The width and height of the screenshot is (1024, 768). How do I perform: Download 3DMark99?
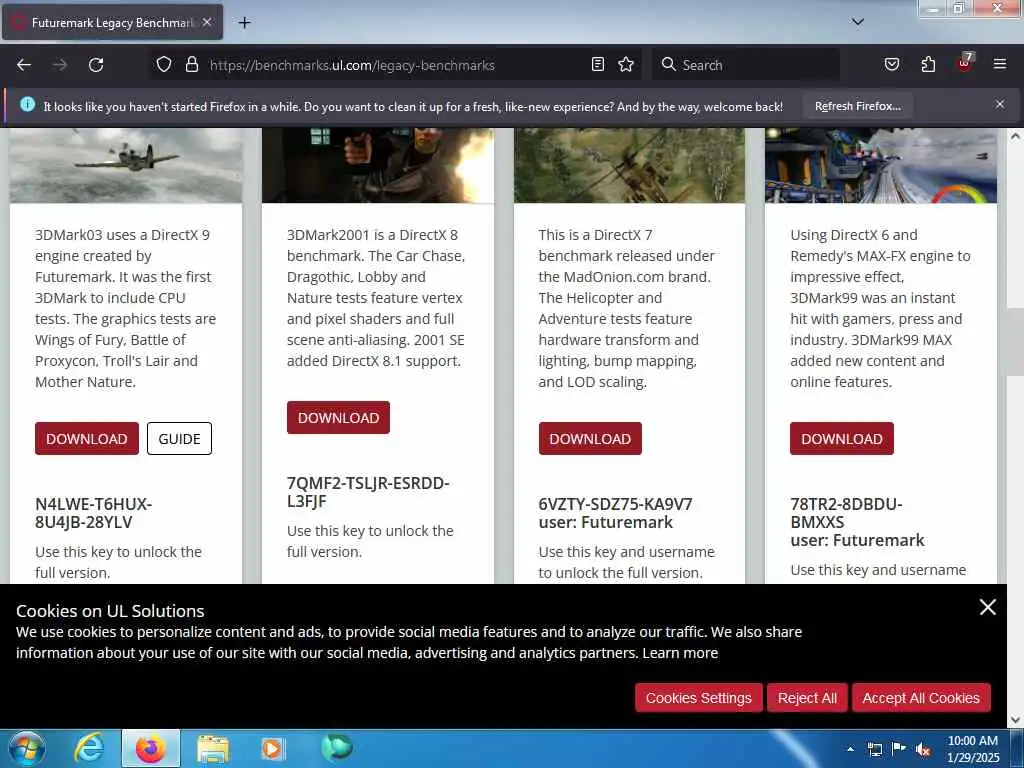[x=842, y=439]
